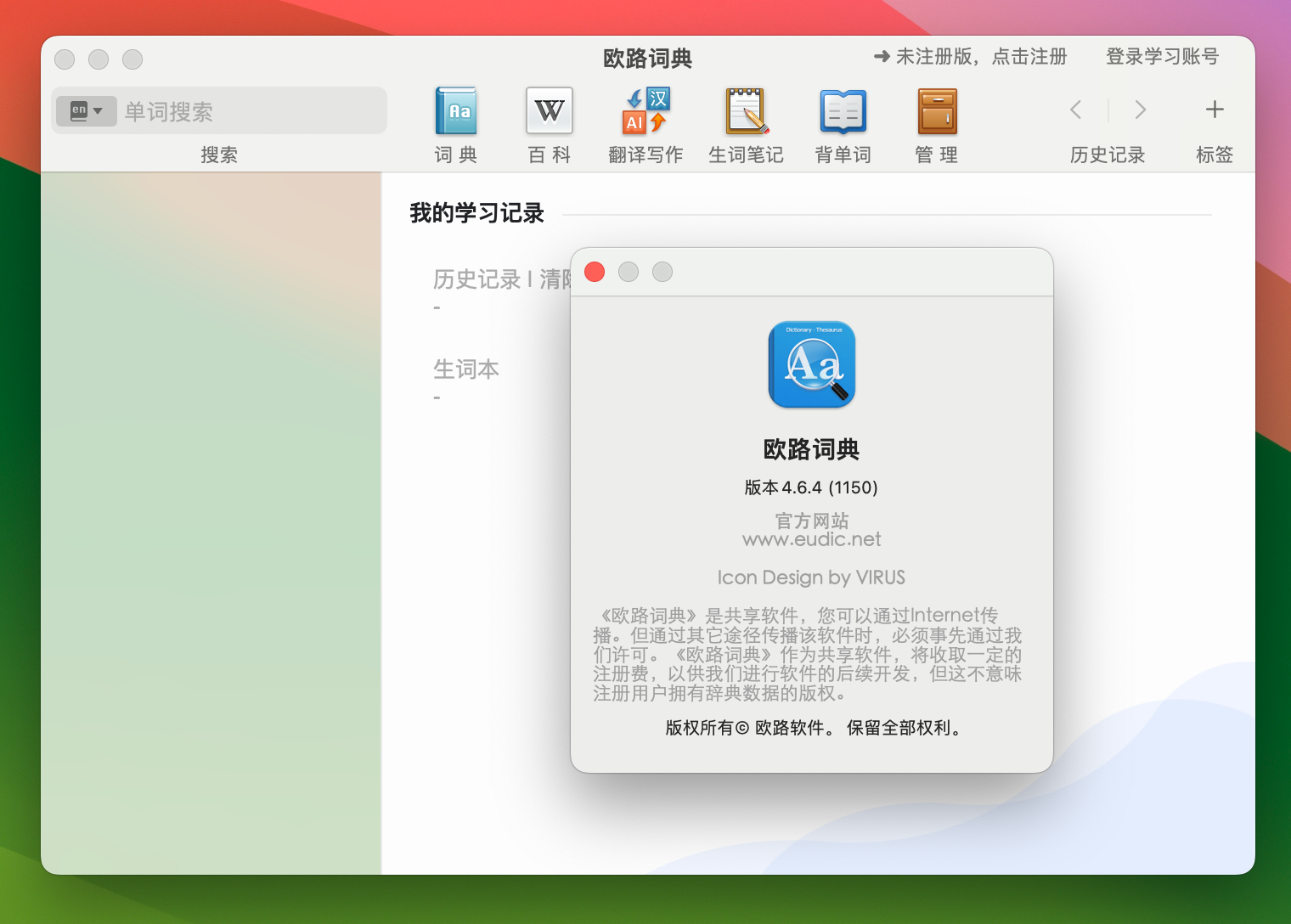
Task: Open the search language selector dropdown
Action: point(86,110)
